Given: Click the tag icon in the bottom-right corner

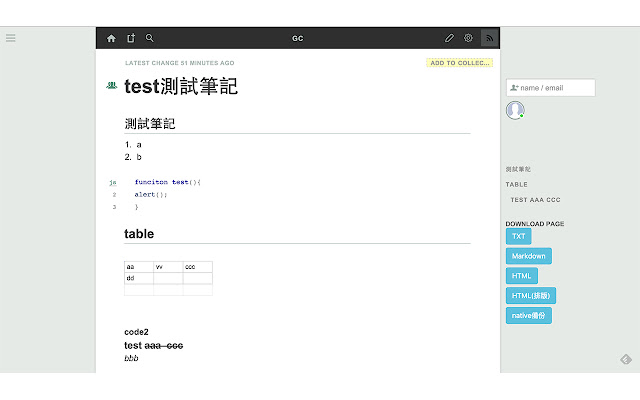Looking at the screenshot, I should point(626,359).
